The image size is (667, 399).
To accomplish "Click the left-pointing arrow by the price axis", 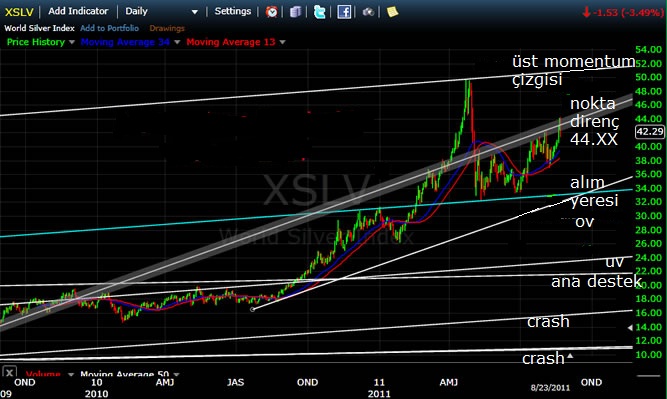I will coord(630,328).
